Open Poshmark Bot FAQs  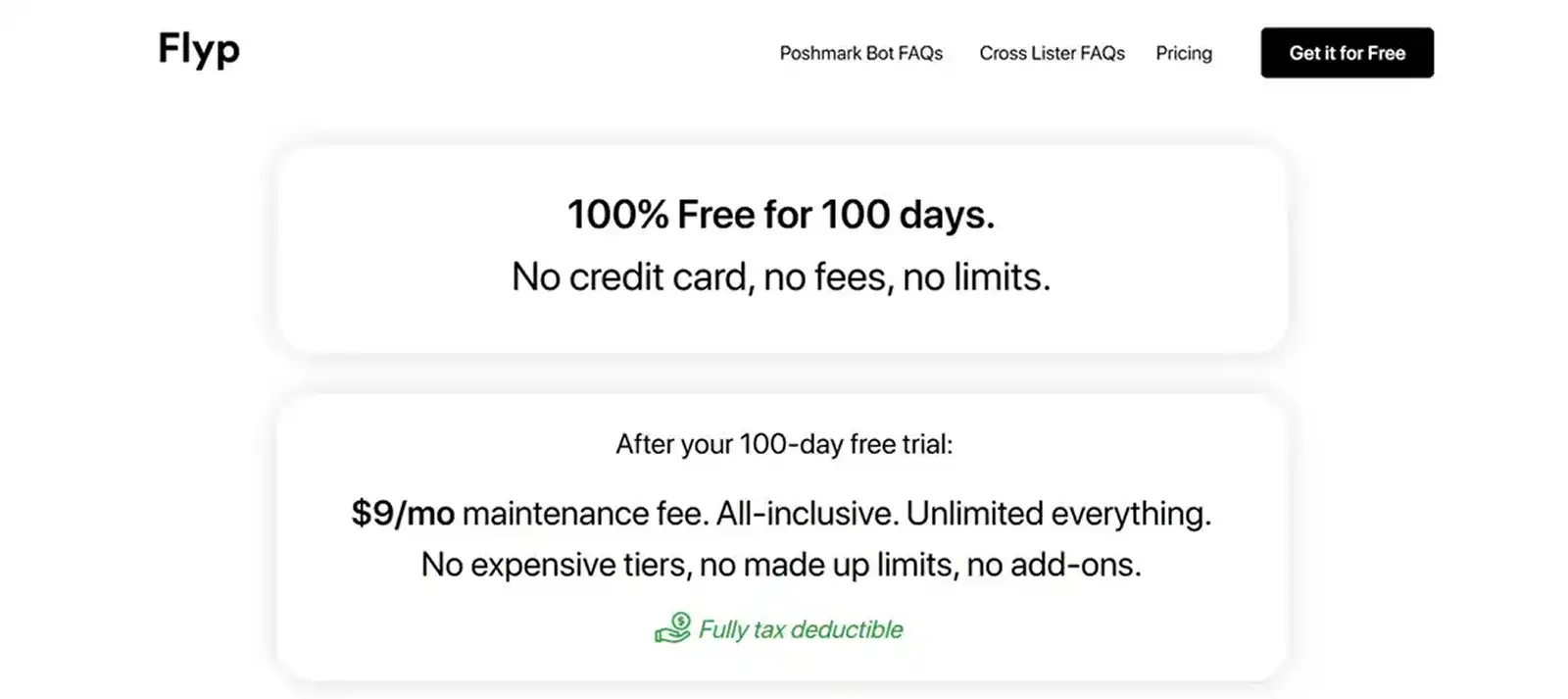pos(860,53)
